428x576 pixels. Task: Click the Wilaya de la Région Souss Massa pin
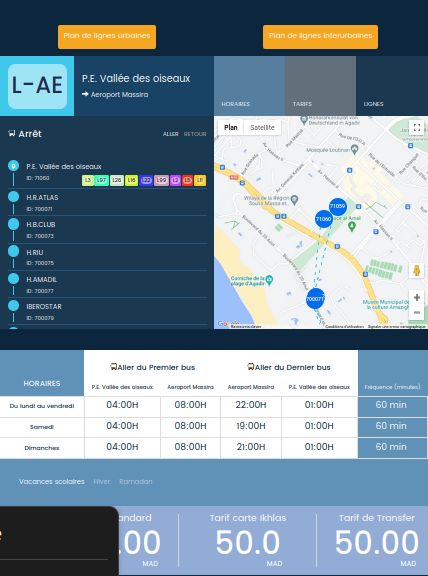[294, 200]
